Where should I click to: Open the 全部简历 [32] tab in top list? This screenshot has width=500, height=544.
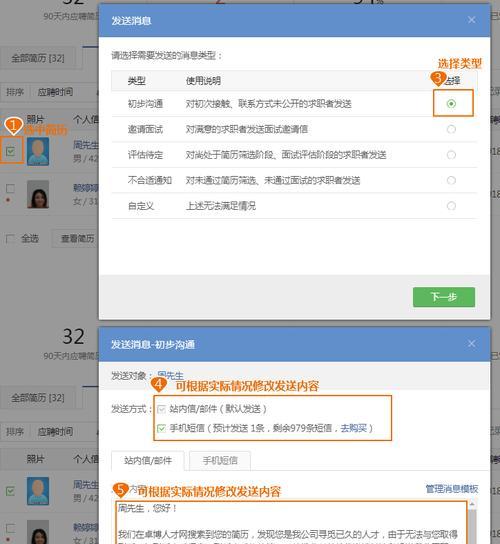pyautogui.click(x=38, y=58)
